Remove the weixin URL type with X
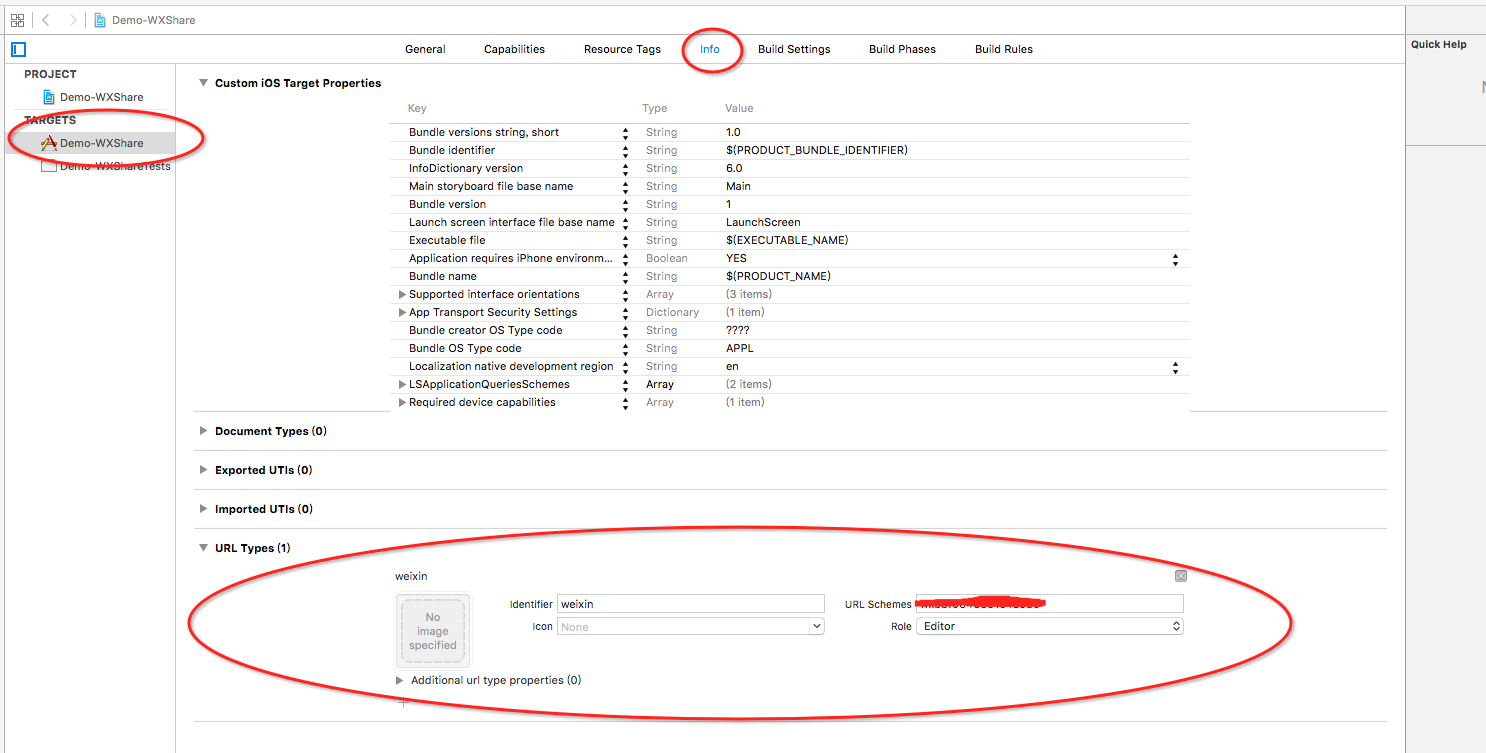This screenshot has width=1486, height=753. (1180, 576)
